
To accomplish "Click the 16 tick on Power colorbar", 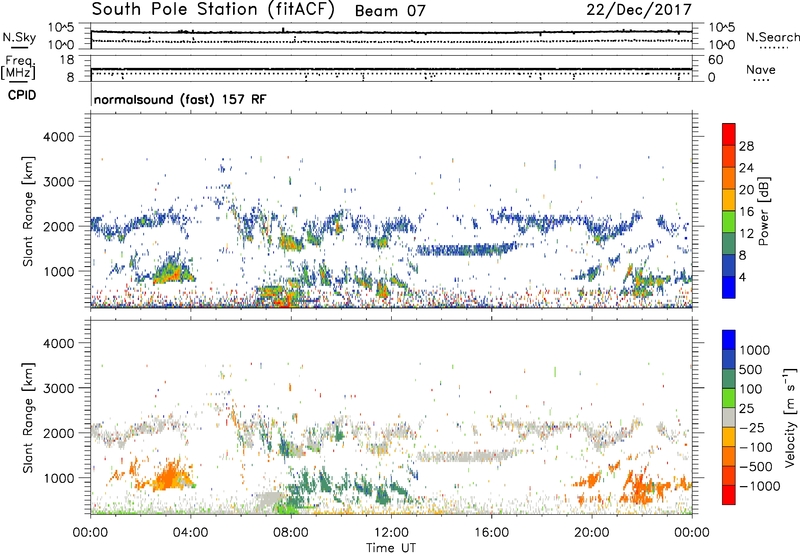I will tap(746, 212).
